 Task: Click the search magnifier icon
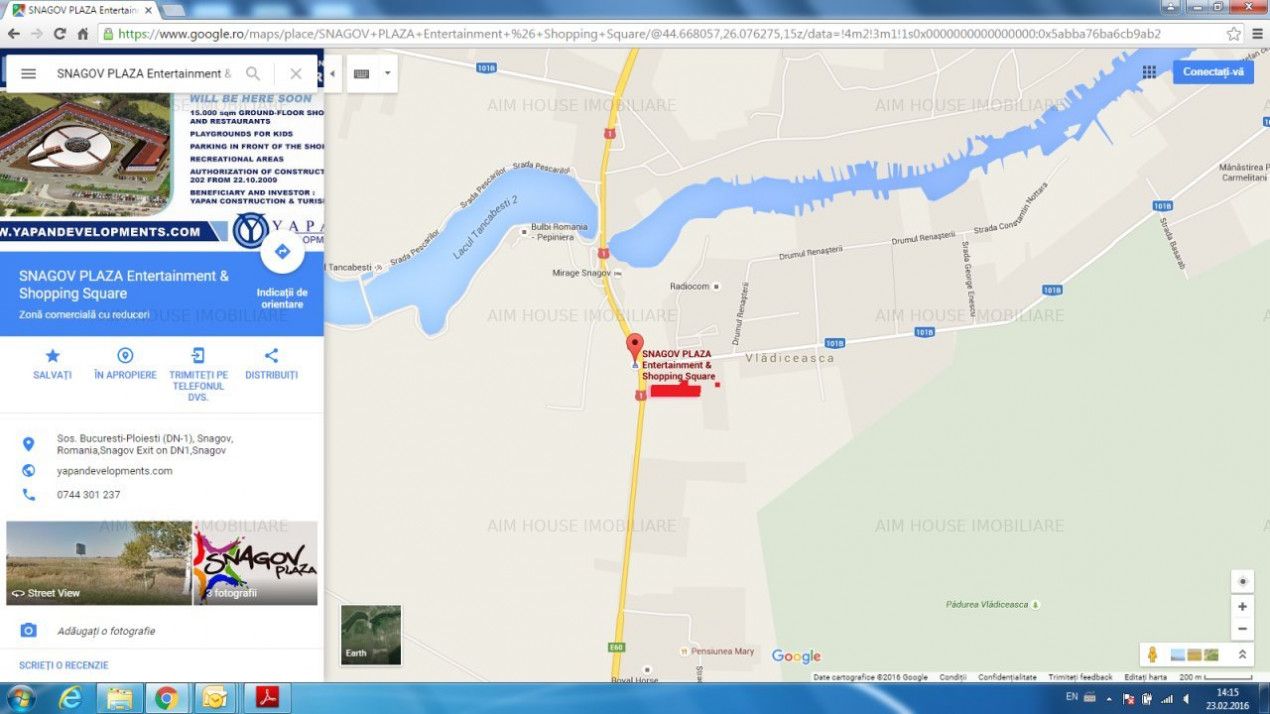253,73
